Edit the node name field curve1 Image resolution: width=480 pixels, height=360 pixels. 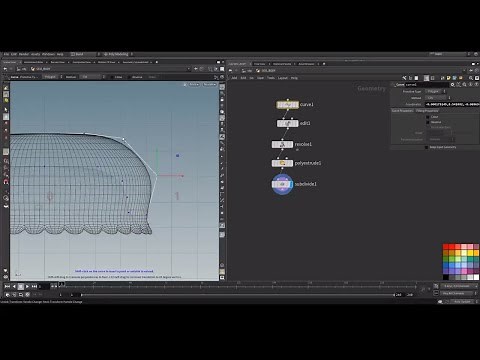[x=427, y=85]
